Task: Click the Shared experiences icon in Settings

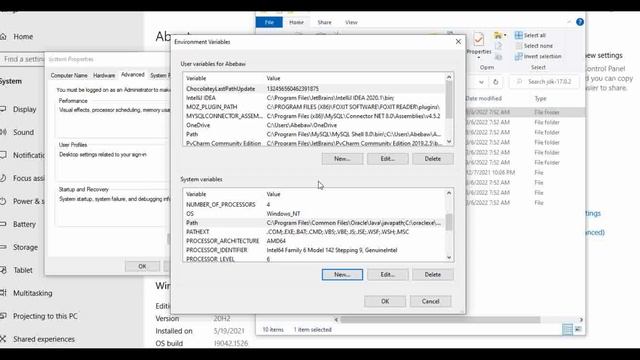Action: (3, 339)
